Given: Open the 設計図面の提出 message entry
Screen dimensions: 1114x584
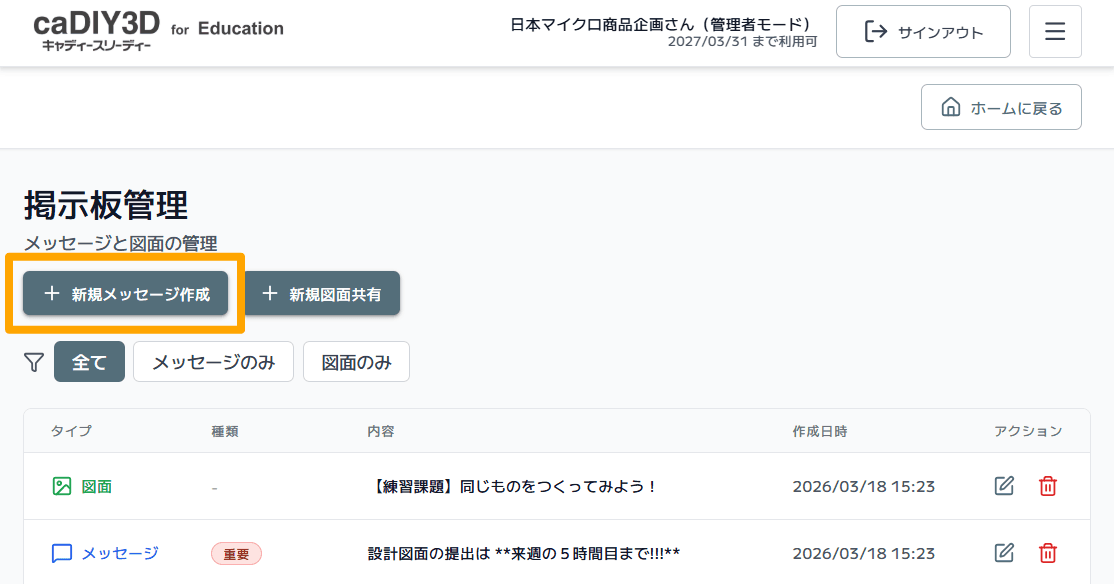Looking at the screenshot, I should [524, 553].
